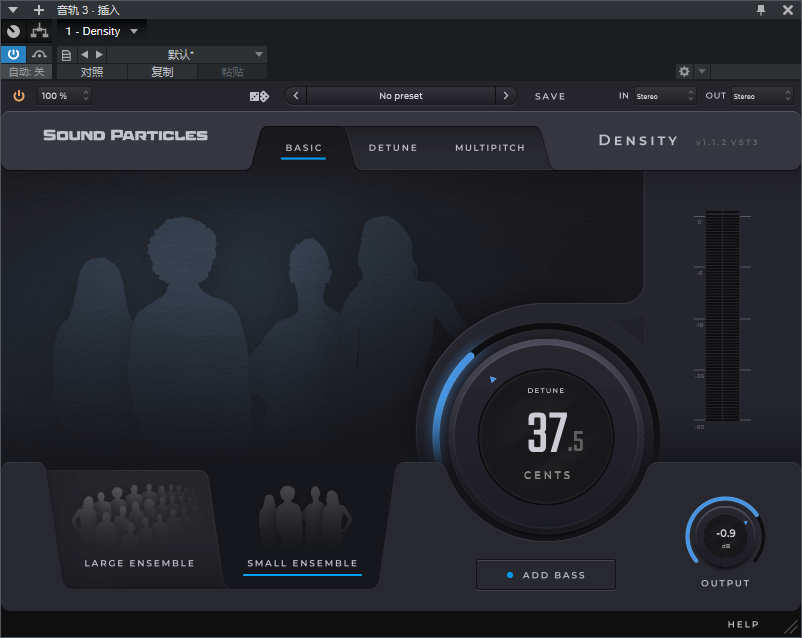The image size is (802, 638).
Task: Open the routing tree icon
Action: tap(39, 32)
